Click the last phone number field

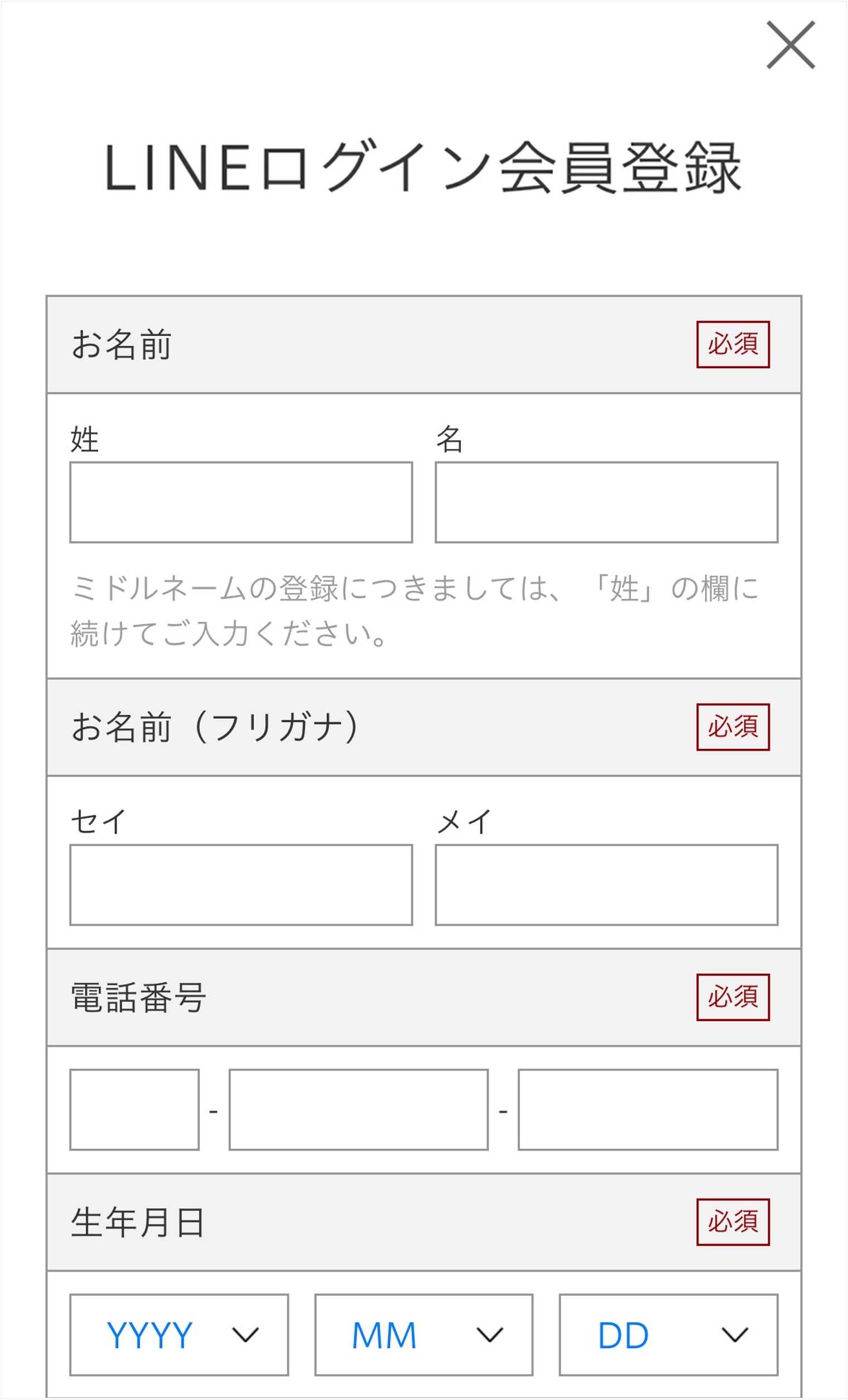pyautogui.click(x=648, y=1110)
